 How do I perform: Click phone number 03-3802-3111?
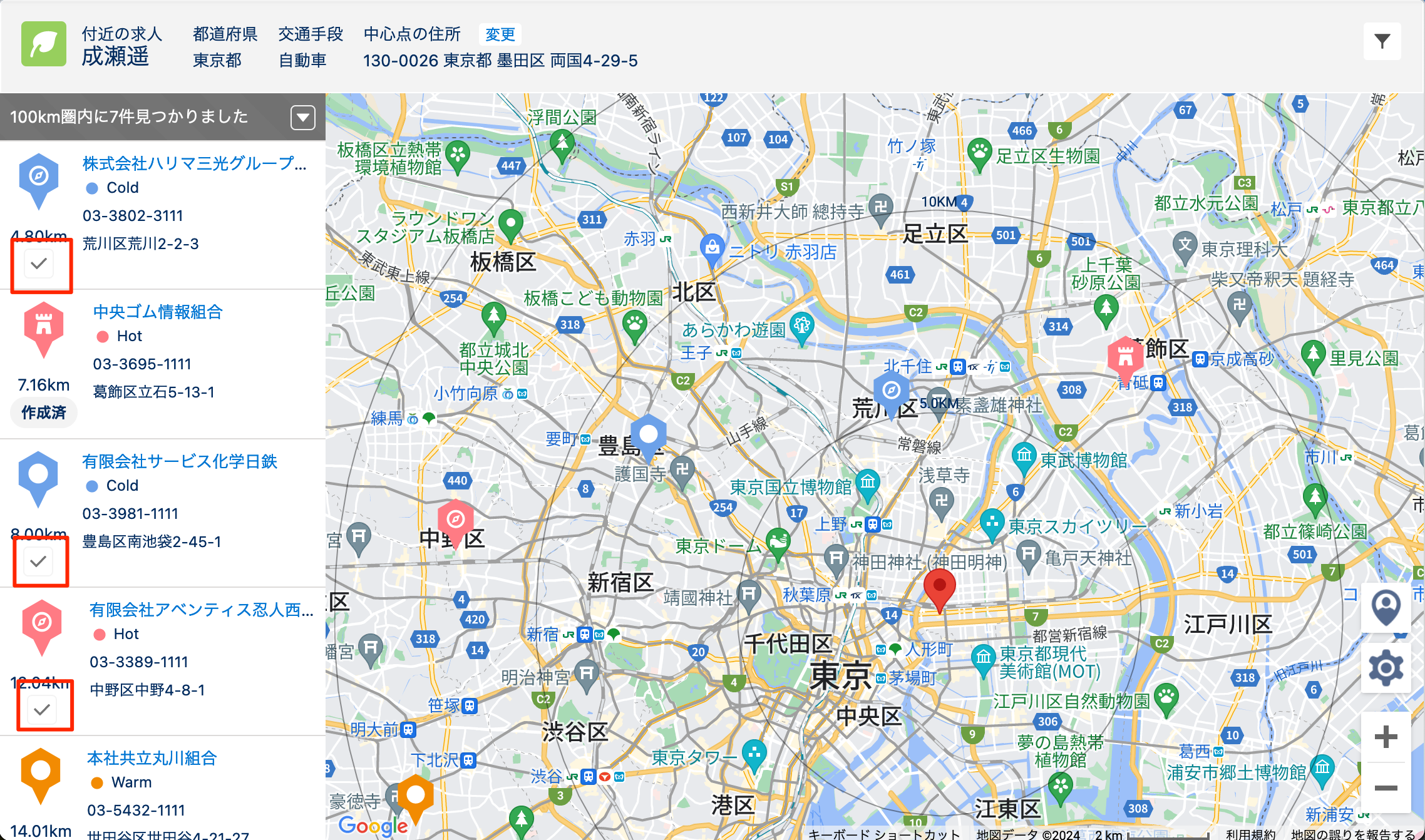(x=133, y=216)
